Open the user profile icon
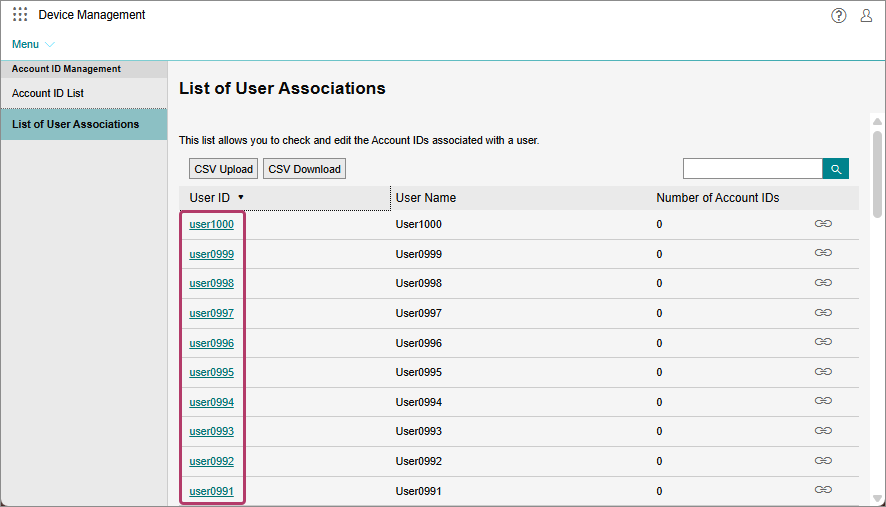Screen dimensions: 886x507 coord(866,15)
